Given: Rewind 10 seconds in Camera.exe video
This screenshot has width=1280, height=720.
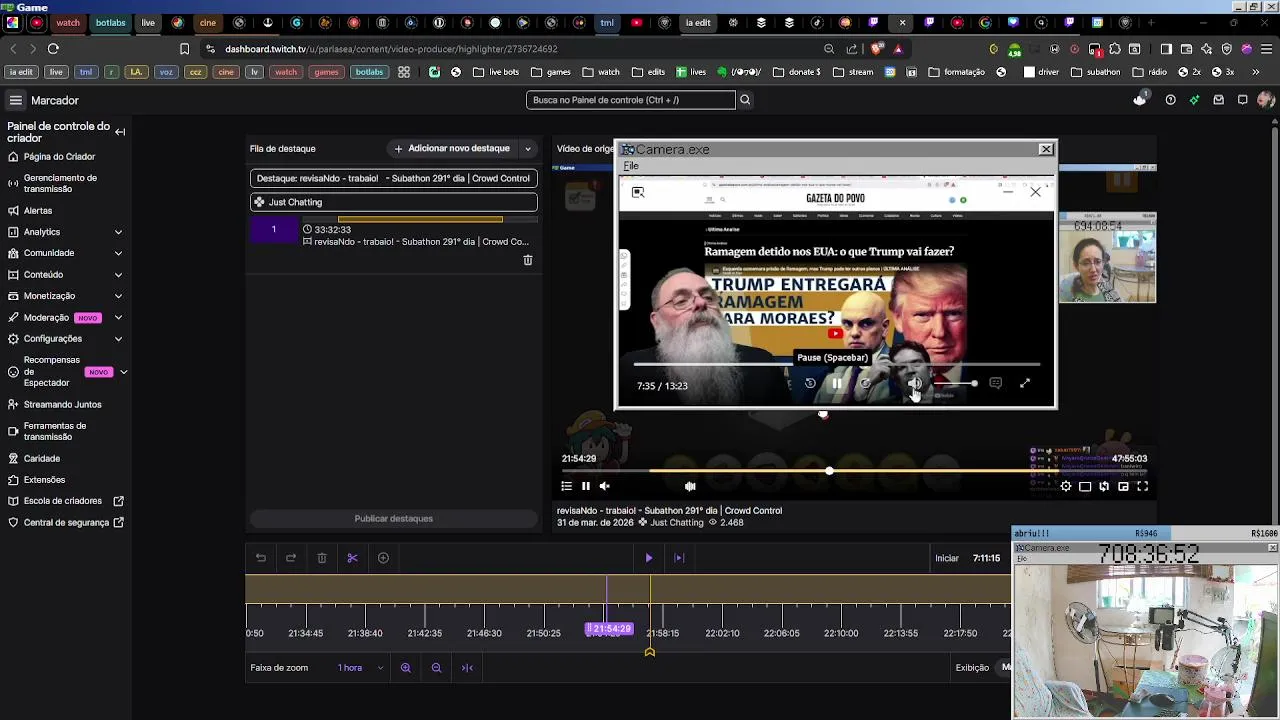Looking at the screenshot, I should coord(810,384).
